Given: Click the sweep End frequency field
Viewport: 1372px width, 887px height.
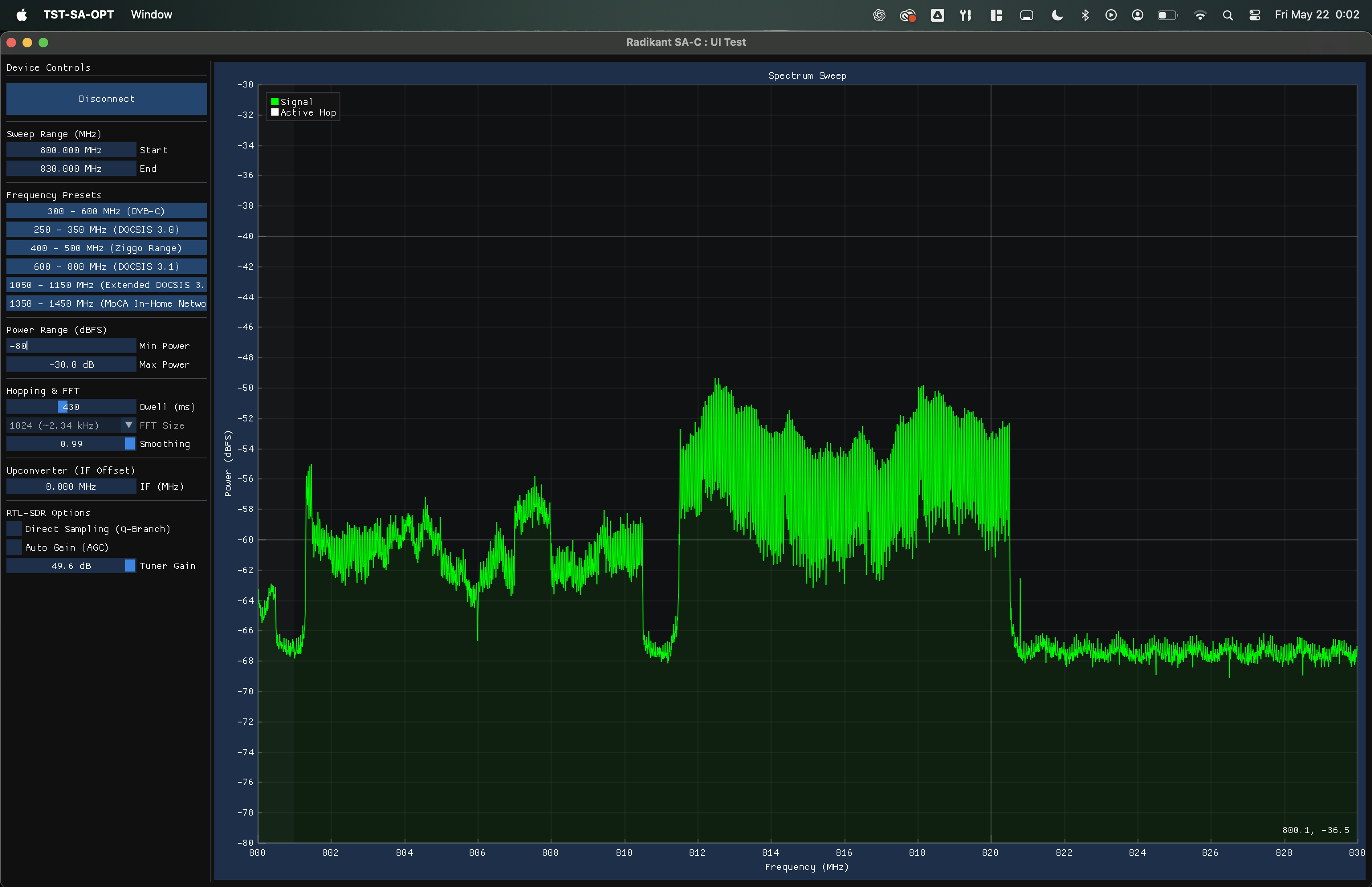Looking at the screenshot, I should coord(71,169).
